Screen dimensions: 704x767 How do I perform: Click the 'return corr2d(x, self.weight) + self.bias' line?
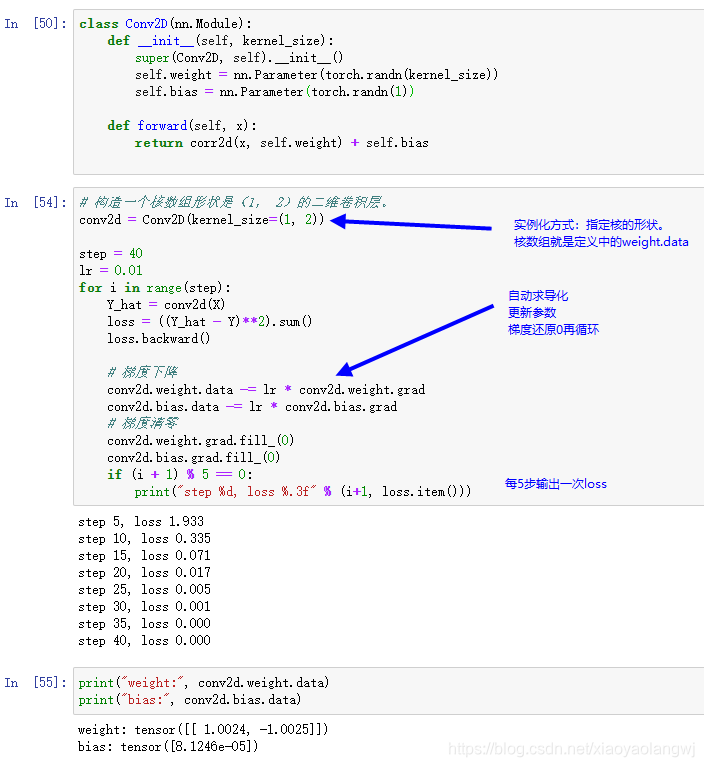tap(282, 143)
